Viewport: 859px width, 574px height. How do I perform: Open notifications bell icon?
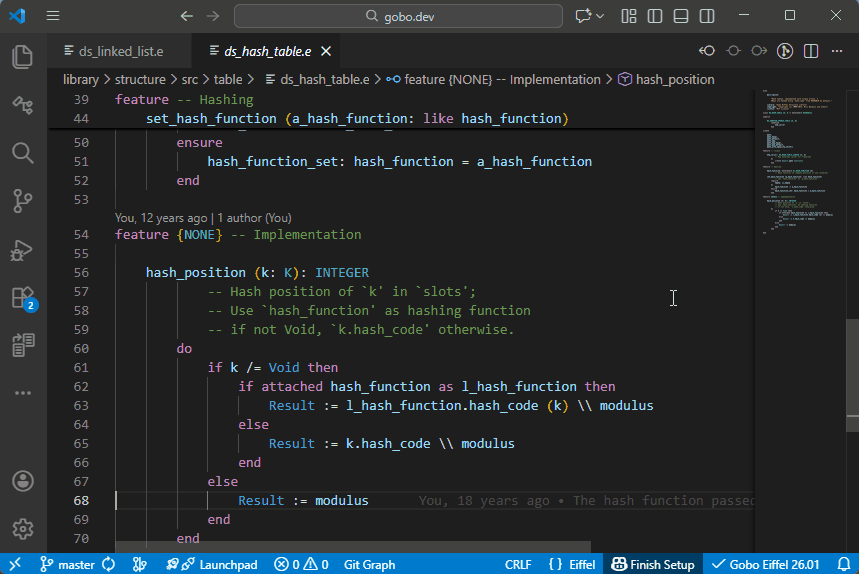[x=844, y=564]
